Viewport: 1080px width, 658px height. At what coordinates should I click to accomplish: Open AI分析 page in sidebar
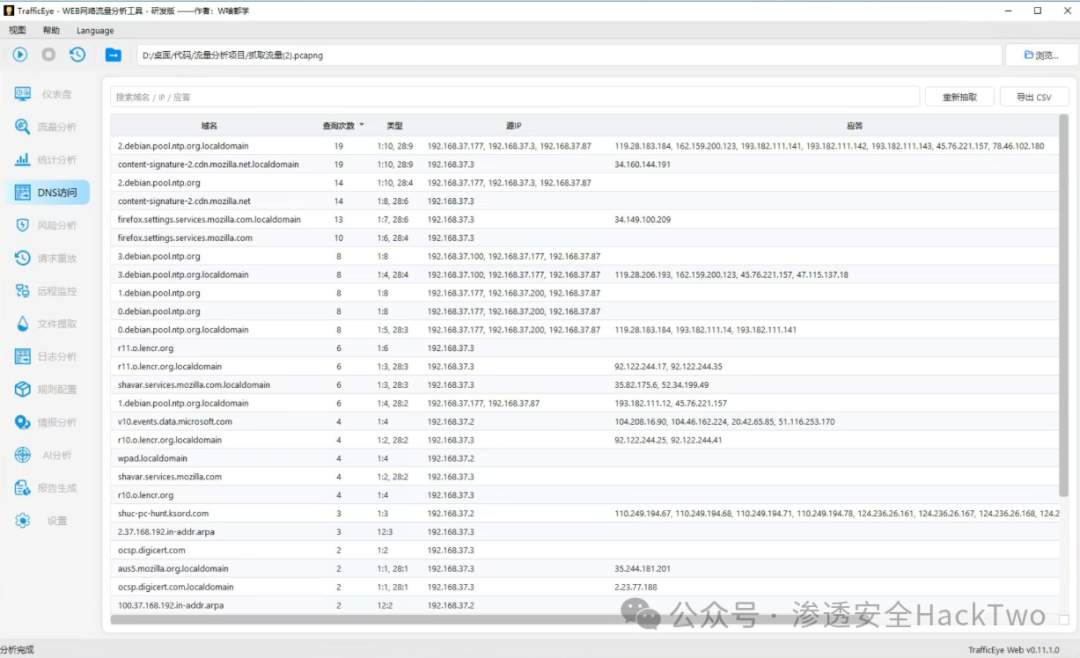point(48,455)
